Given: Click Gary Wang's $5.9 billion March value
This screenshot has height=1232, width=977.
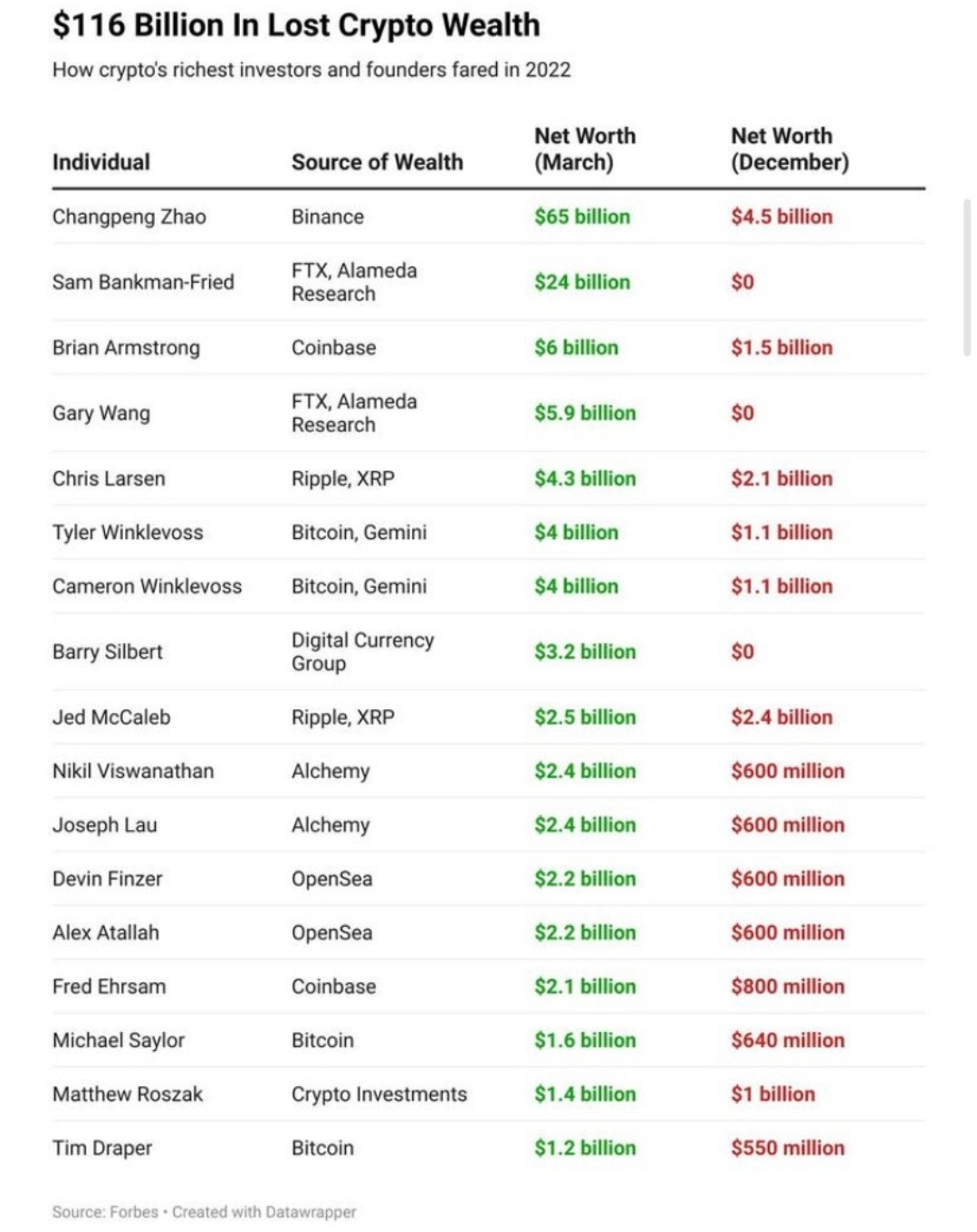Looking at the screenshot, I should [585, 413].
